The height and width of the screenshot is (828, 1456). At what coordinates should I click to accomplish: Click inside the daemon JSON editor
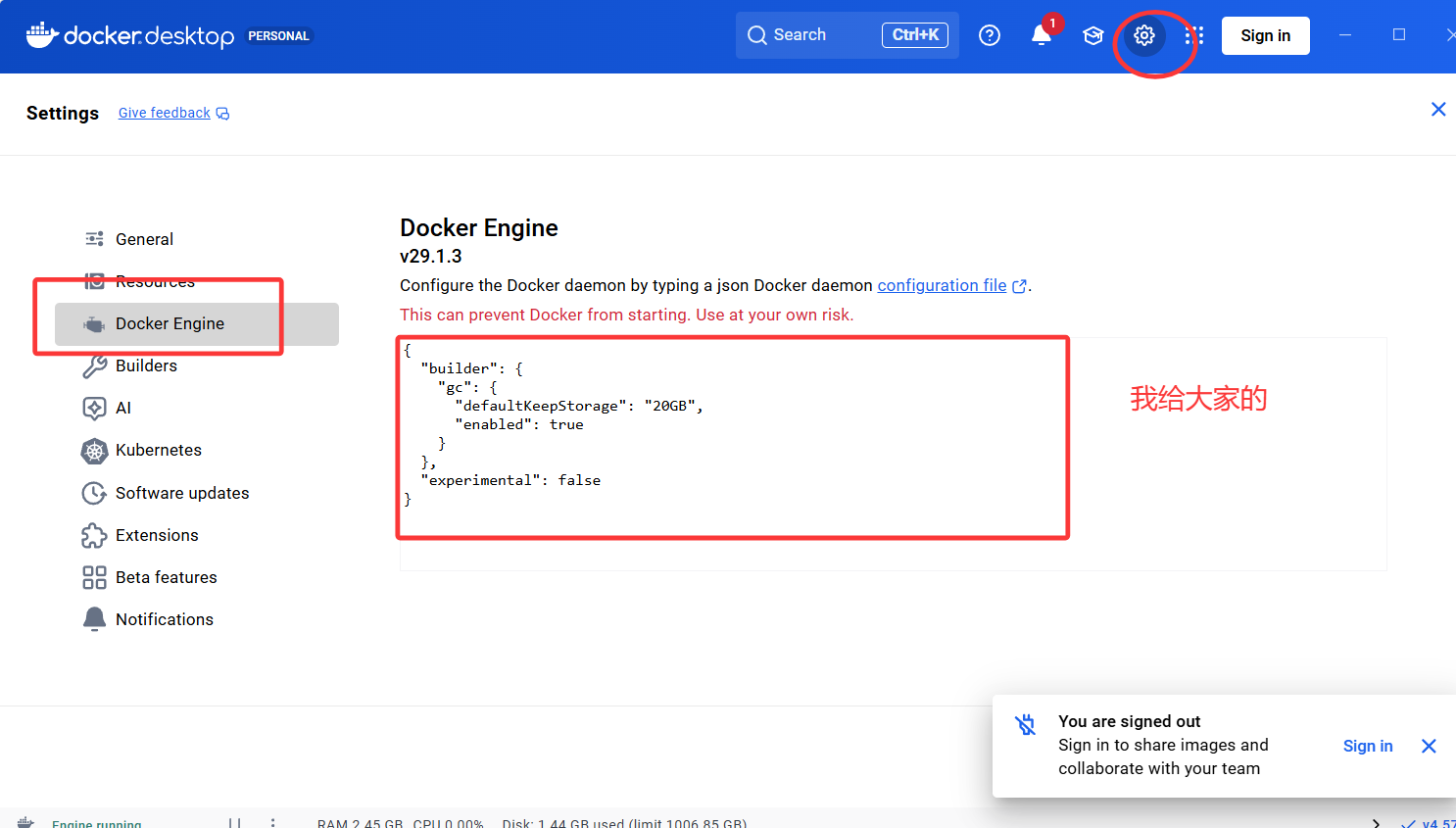point(893,454)
